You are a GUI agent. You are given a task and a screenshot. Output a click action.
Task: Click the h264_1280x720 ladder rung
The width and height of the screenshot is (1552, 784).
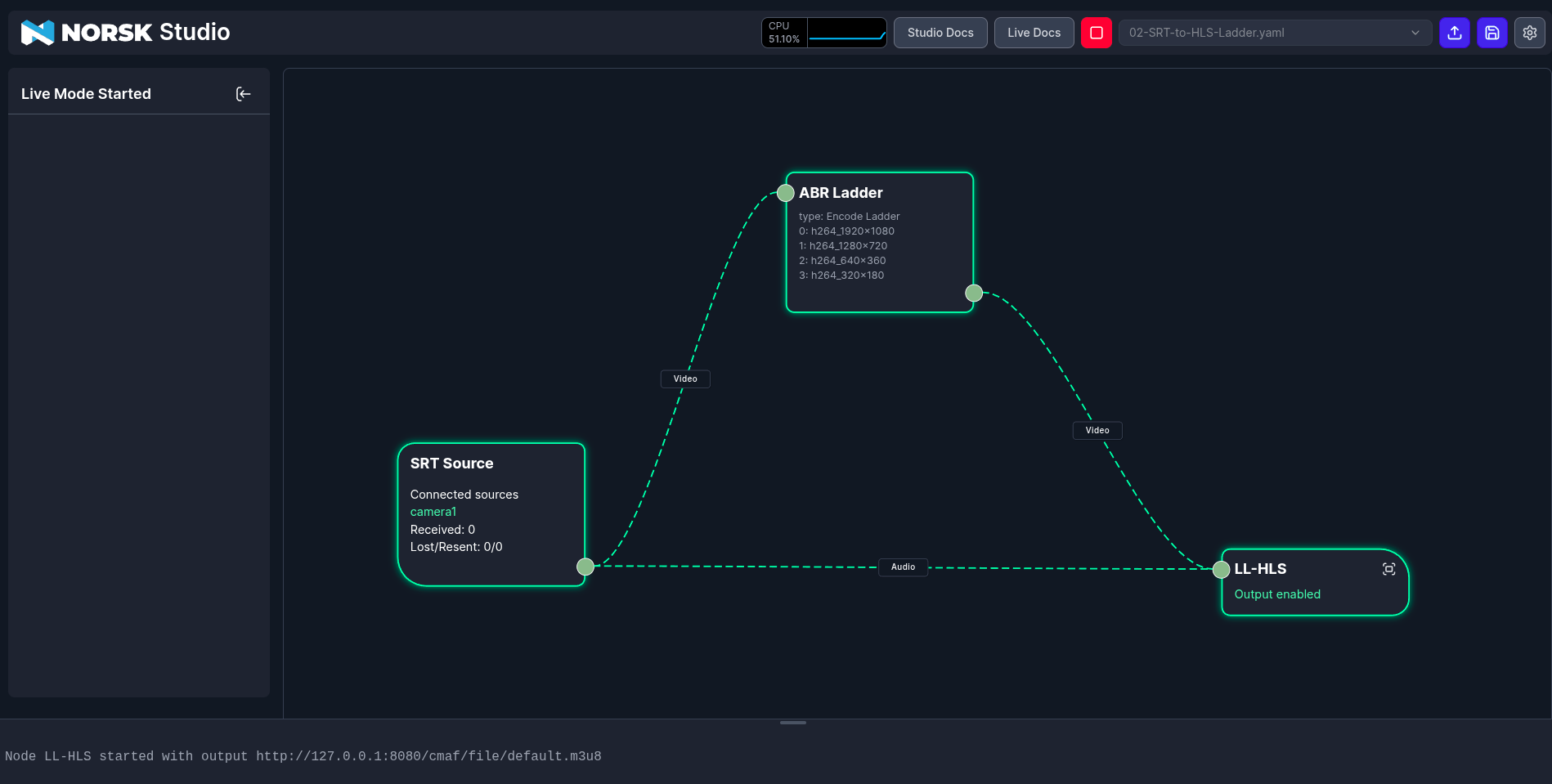click(843, 246)
